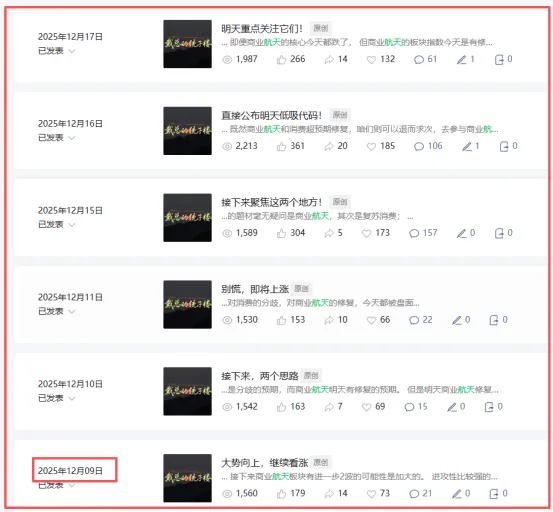Open comments bubble icon showing 15 comments
553x512 pixels.
409,407
